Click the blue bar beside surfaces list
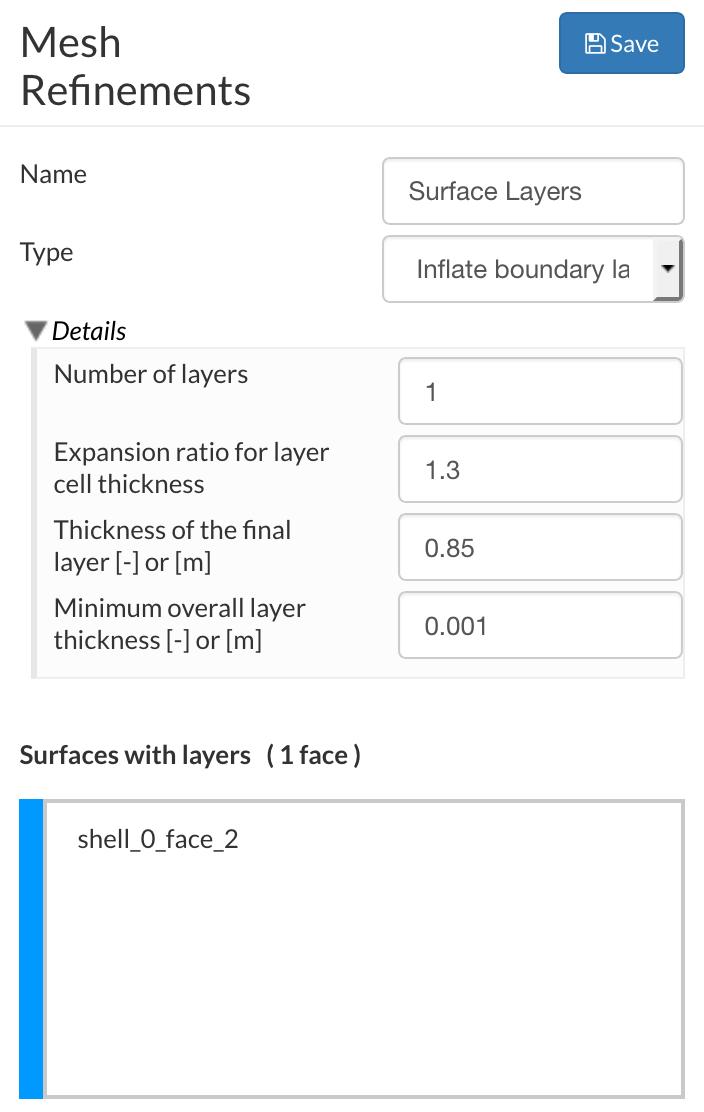This screenshot has height=1112, width=704. [x=31, y=948]
